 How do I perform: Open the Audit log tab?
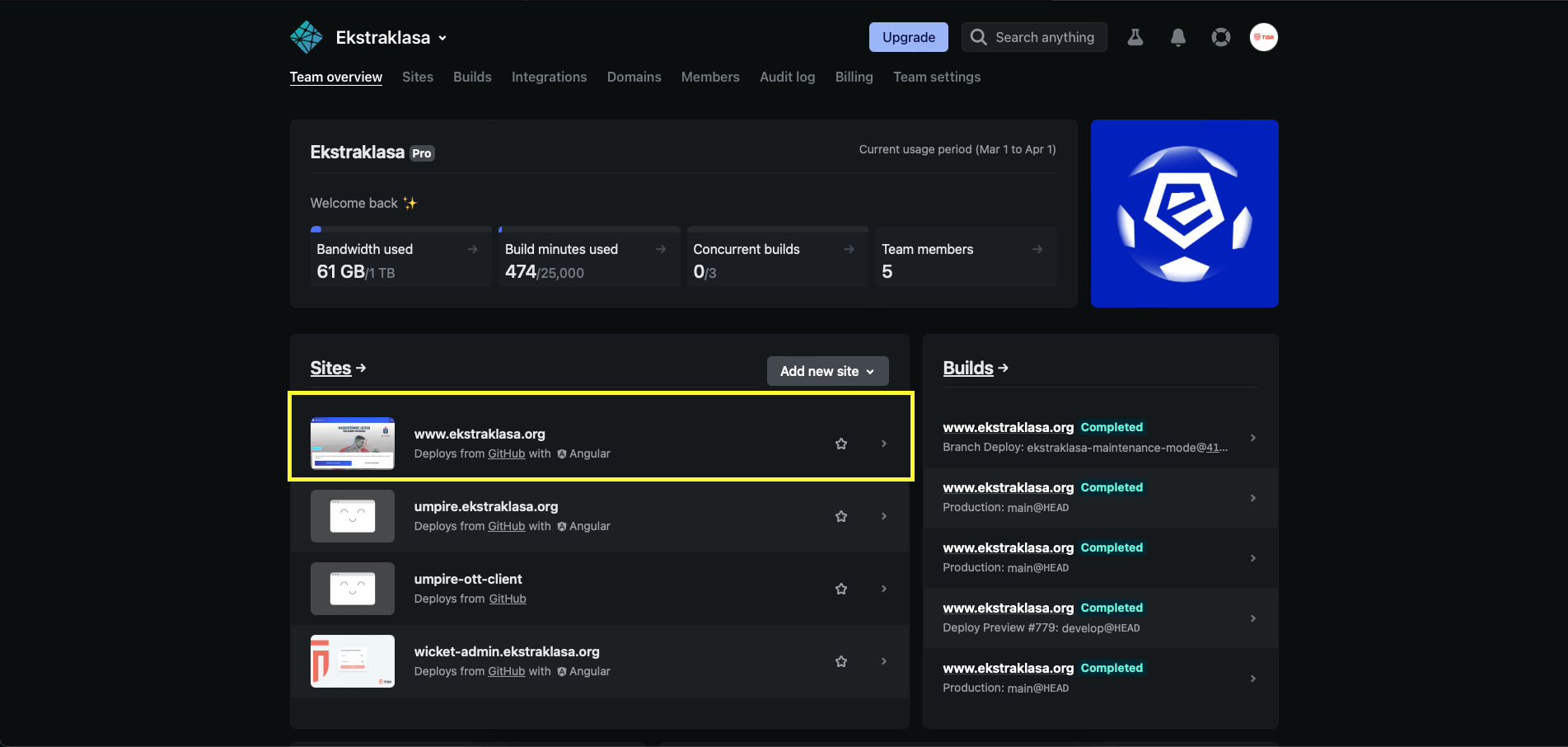point(788,77)
